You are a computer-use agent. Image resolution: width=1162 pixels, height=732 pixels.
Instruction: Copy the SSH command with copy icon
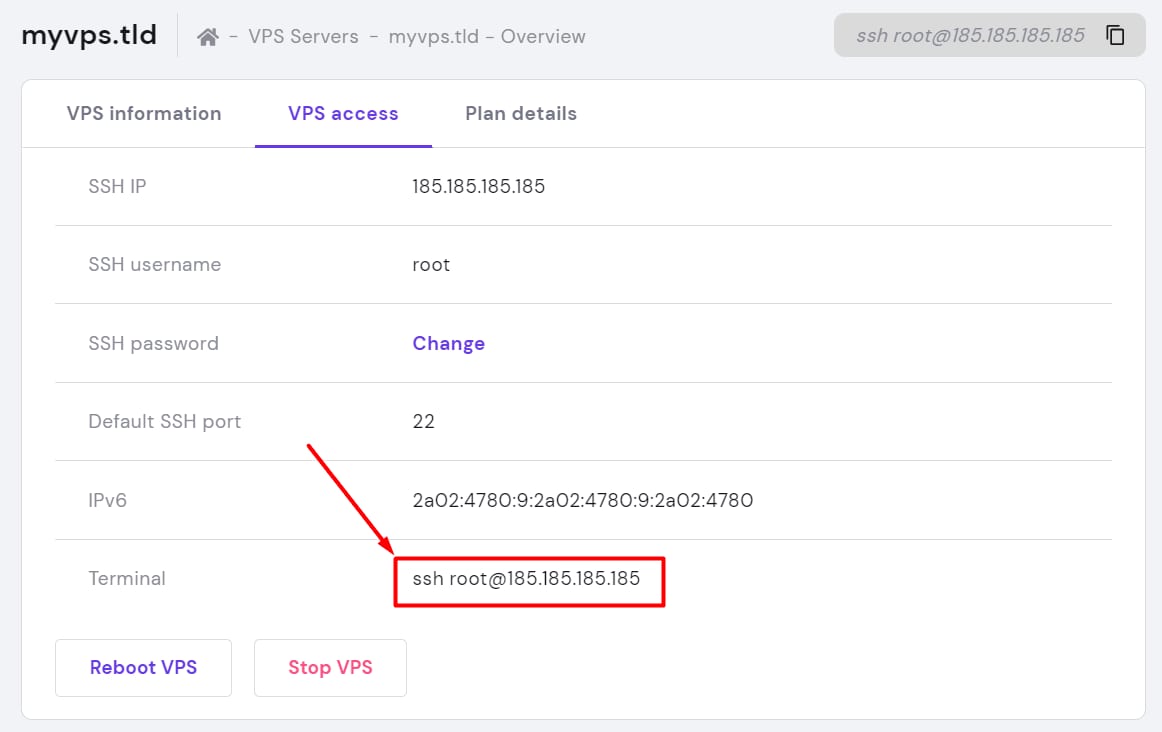pos(1115,36)
